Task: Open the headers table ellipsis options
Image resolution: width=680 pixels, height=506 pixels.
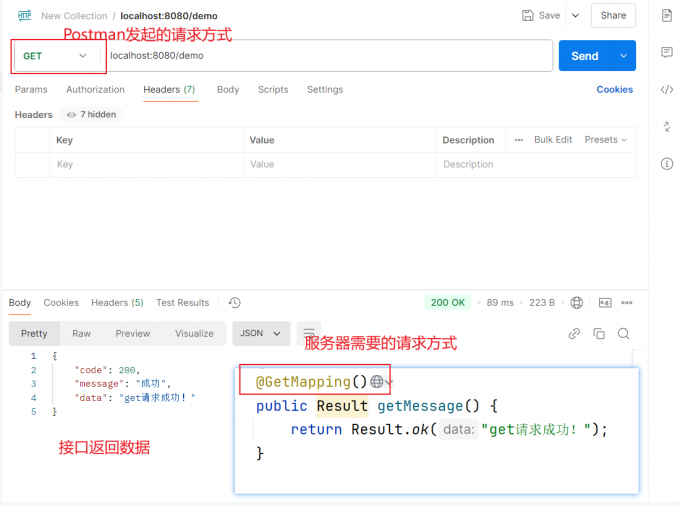Action: (x=519, y=140)
